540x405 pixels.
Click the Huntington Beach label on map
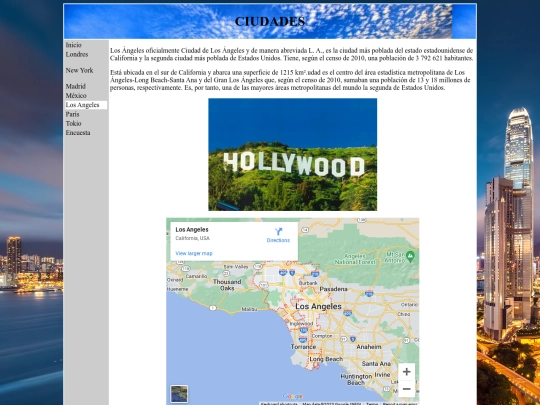point(356,380)
